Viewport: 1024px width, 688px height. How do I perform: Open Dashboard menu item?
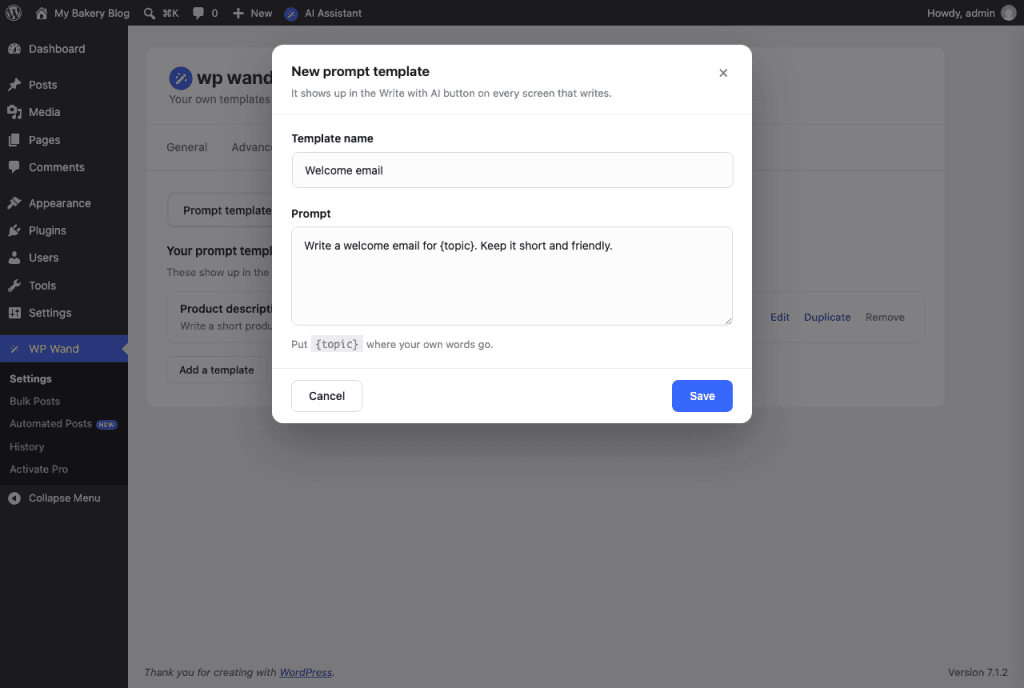[x=64, y=49]
